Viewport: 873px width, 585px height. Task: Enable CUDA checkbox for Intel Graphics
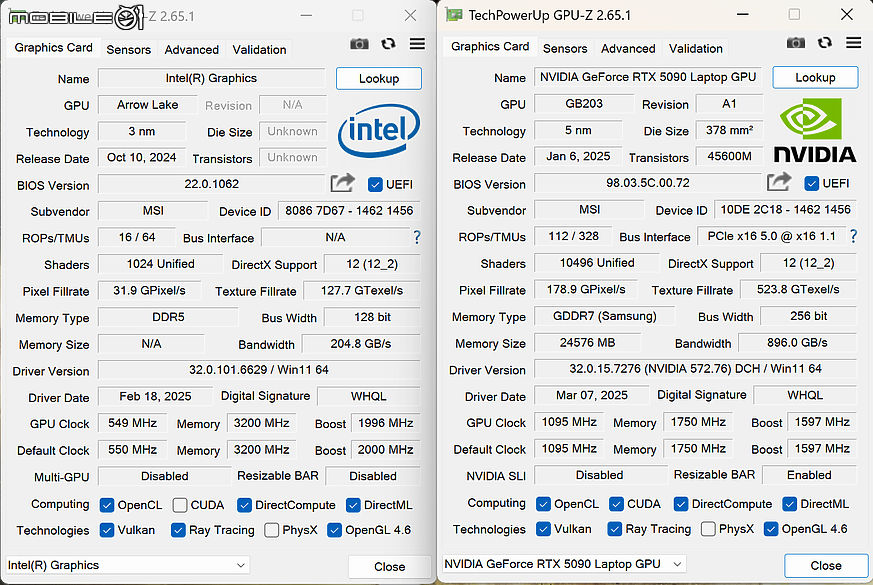coord(179,505)
